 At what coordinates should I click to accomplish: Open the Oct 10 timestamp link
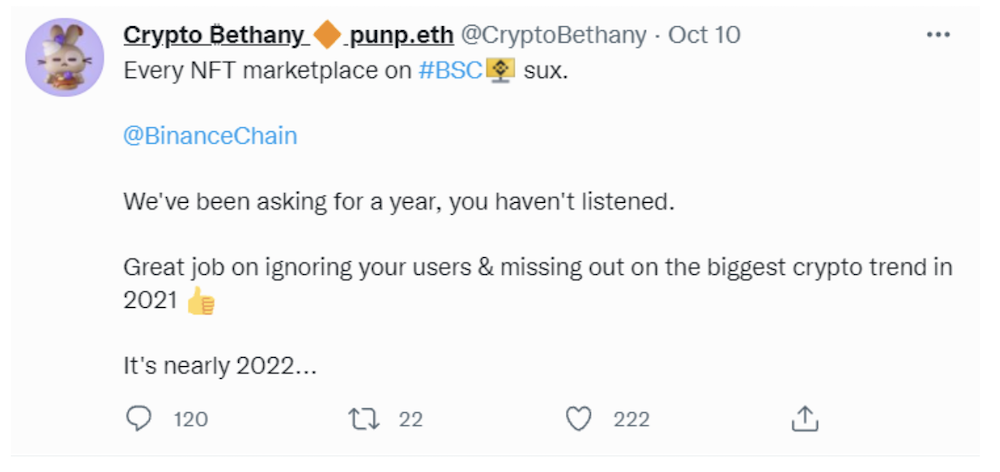(x=704, y=36)
